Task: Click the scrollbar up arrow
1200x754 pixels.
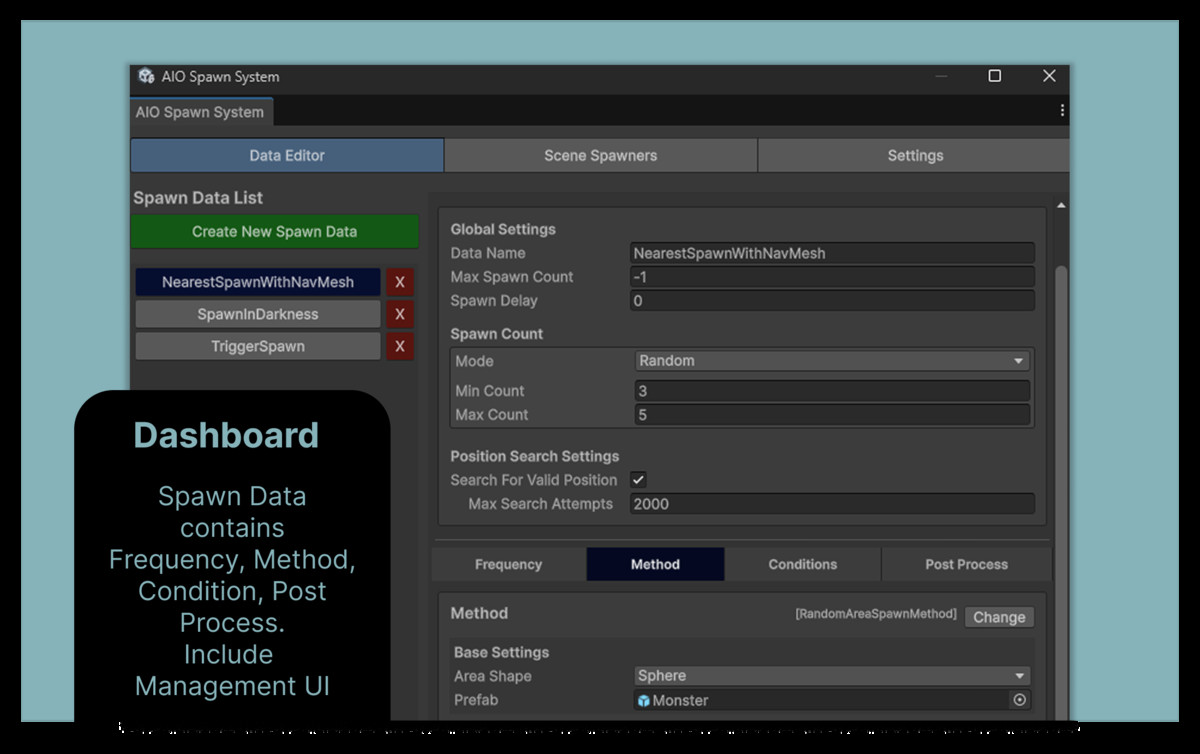Action: pyautogui.click(x=1061, y=204)
